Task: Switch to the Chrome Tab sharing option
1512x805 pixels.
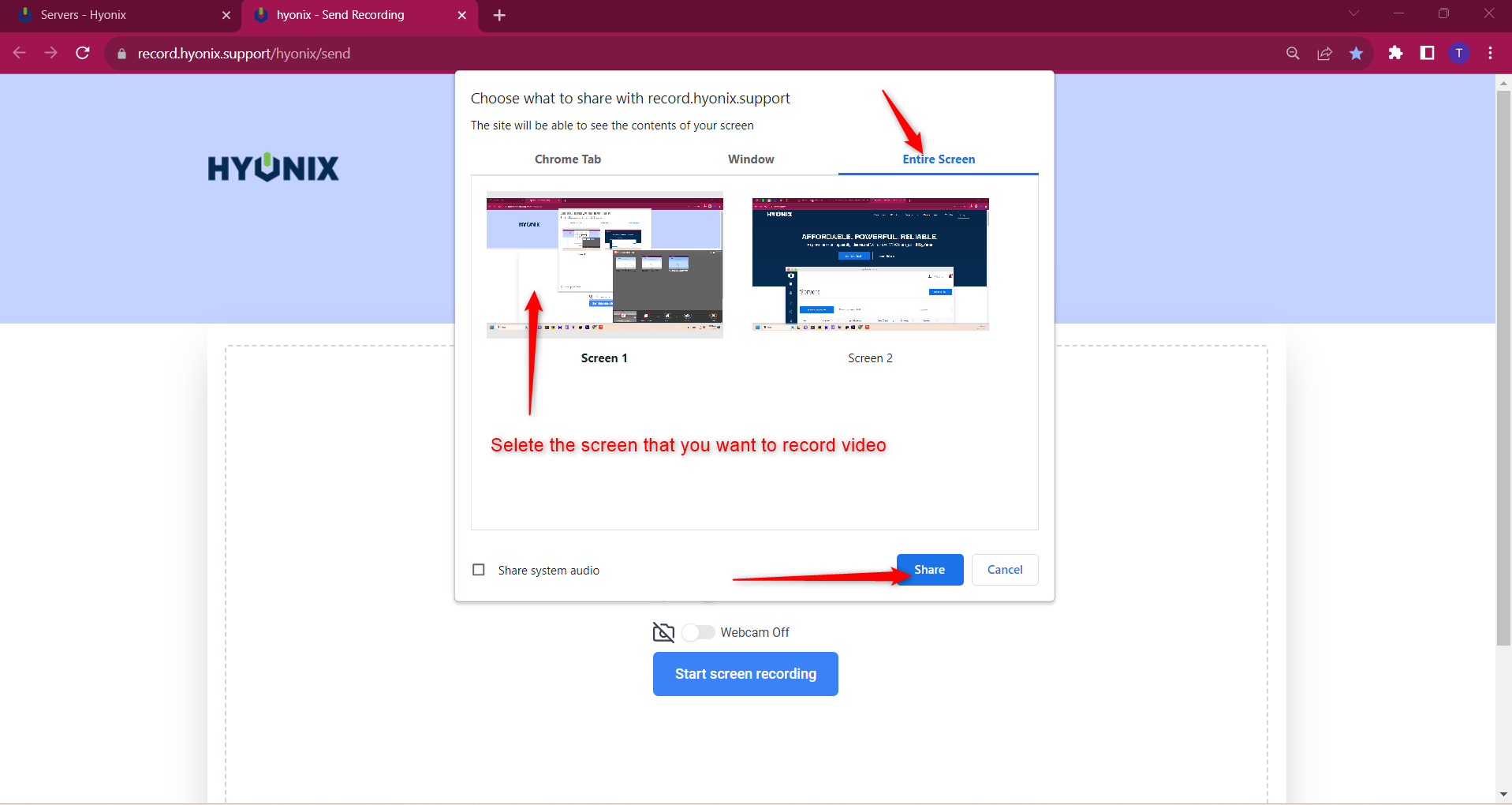Action: [x=567, y=159]
